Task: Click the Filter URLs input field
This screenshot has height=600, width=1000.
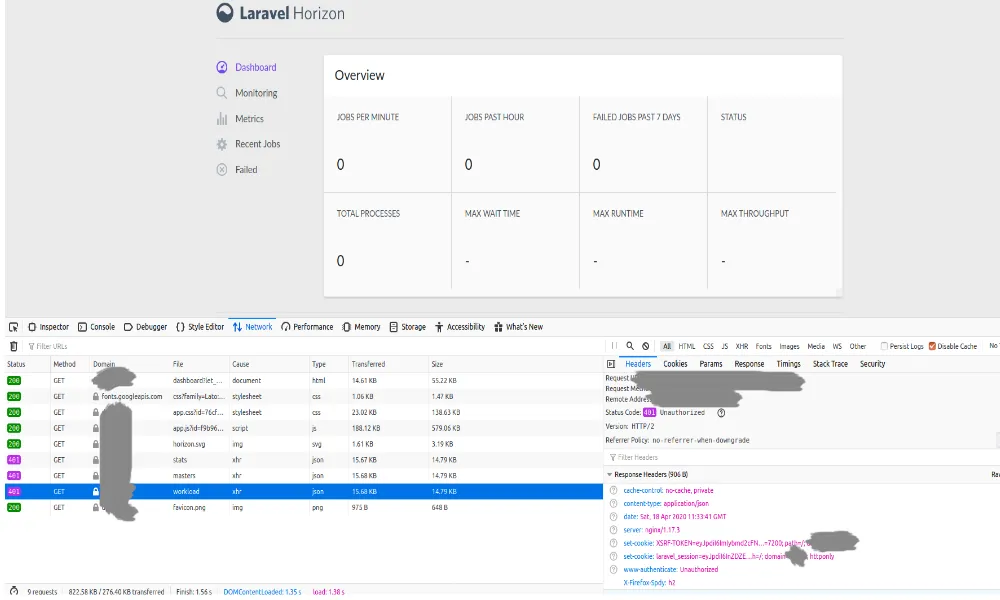Action: (x=312, y=346)
